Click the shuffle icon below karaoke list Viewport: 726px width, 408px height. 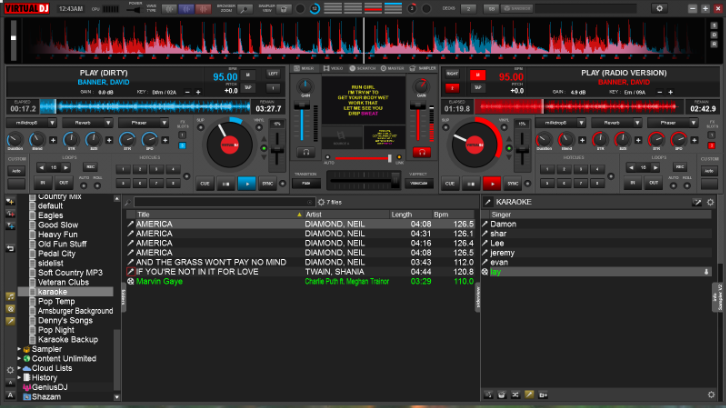[x=515, y=395]
